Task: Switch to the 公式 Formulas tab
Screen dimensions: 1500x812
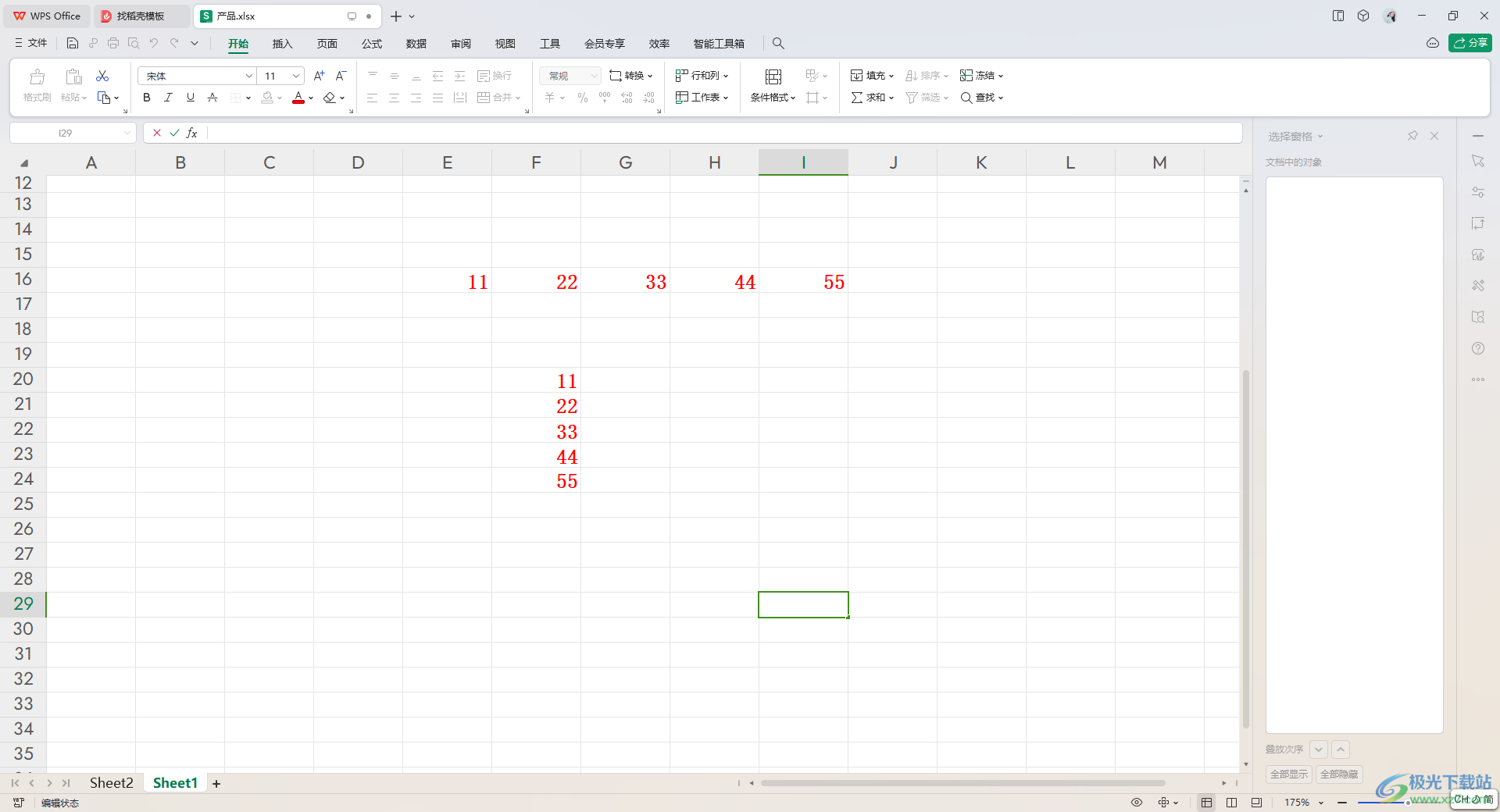Action: [372, 44]
